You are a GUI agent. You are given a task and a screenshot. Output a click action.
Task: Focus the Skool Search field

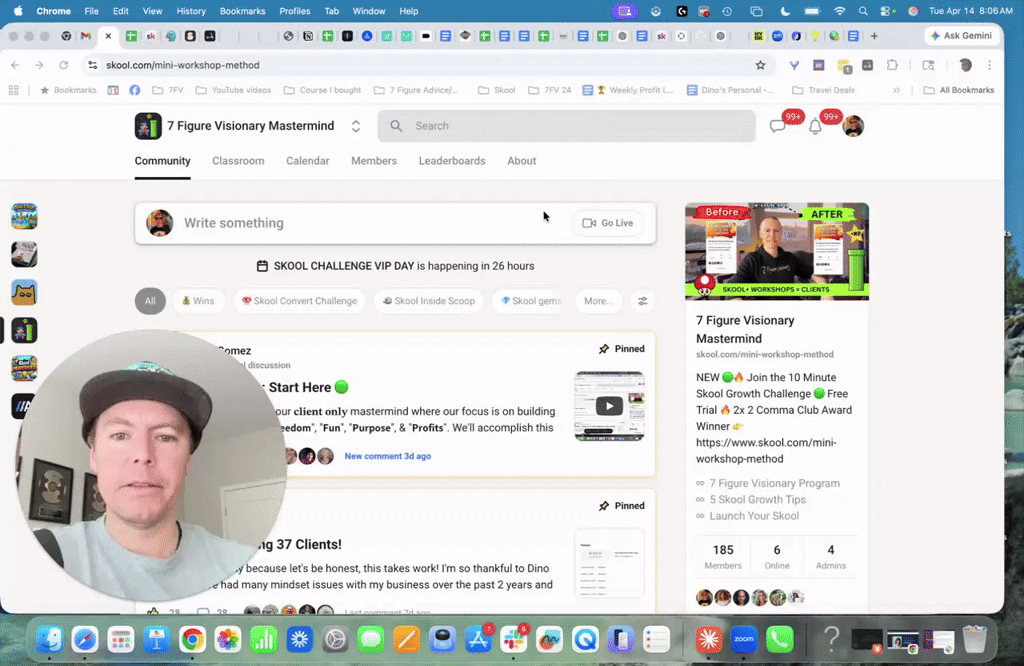566,126
